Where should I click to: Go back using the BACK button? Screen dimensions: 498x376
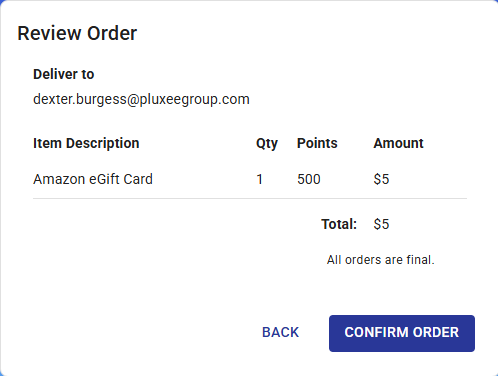[280, 332]
